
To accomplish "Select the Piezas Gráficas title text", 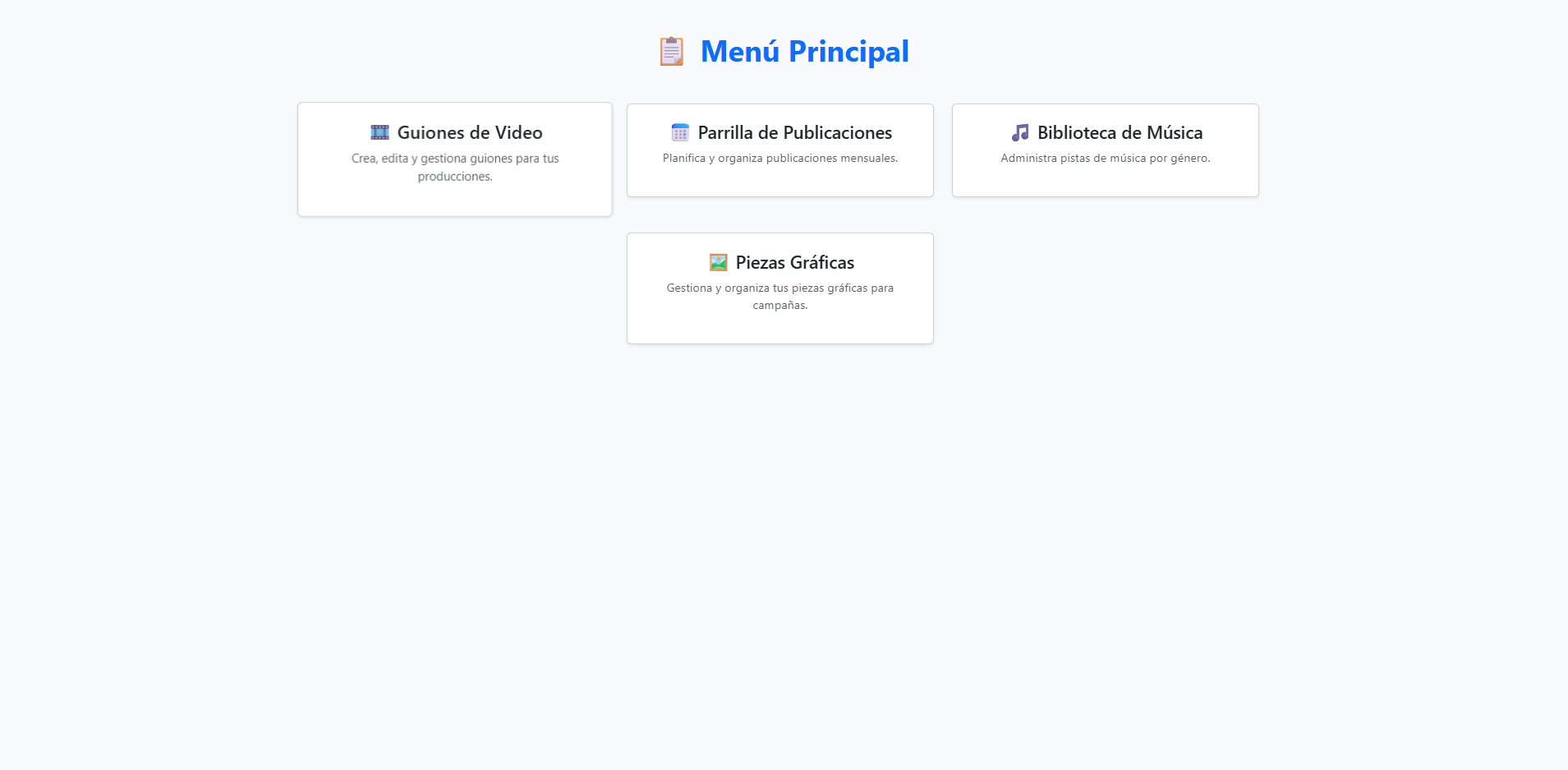I will coord(794,261).
